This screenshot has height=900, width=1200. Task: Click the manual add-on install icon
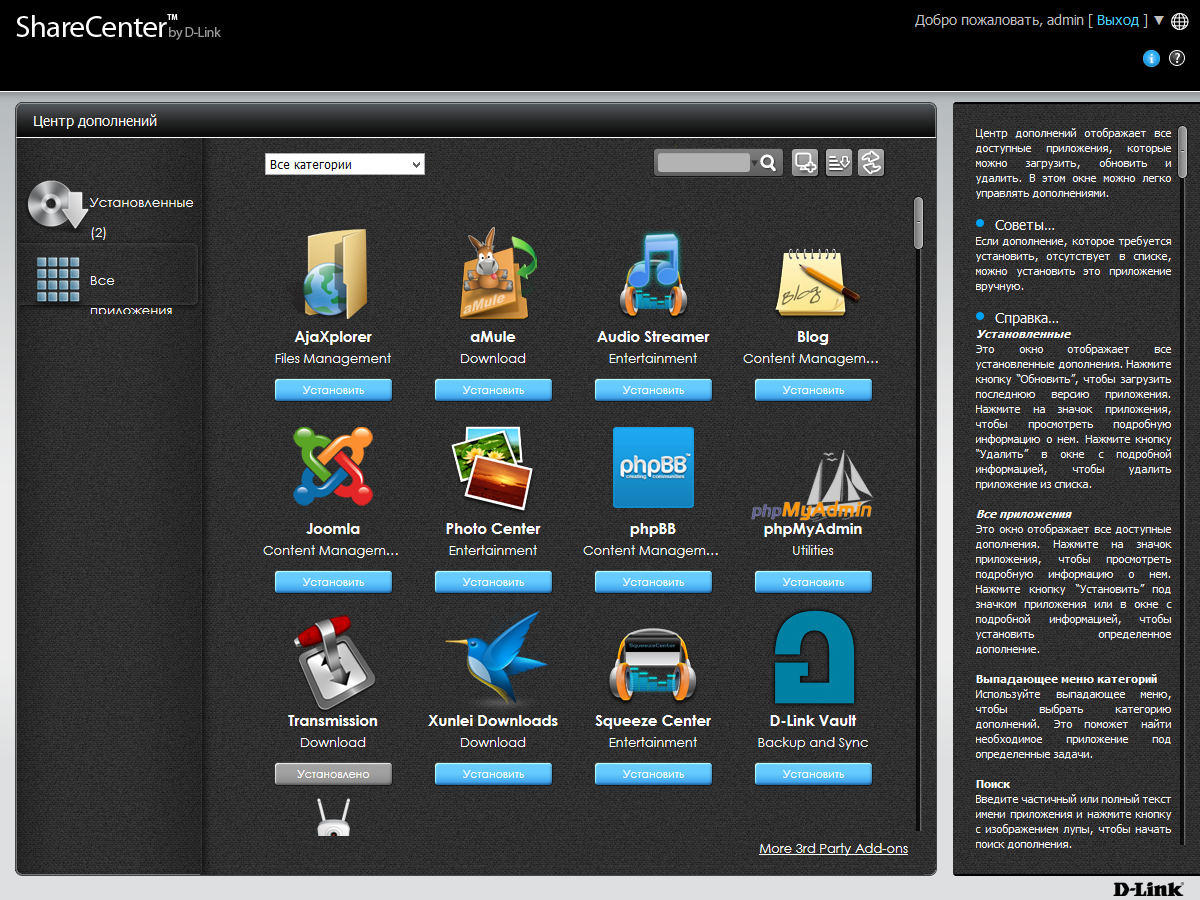[x=805, y=162]
